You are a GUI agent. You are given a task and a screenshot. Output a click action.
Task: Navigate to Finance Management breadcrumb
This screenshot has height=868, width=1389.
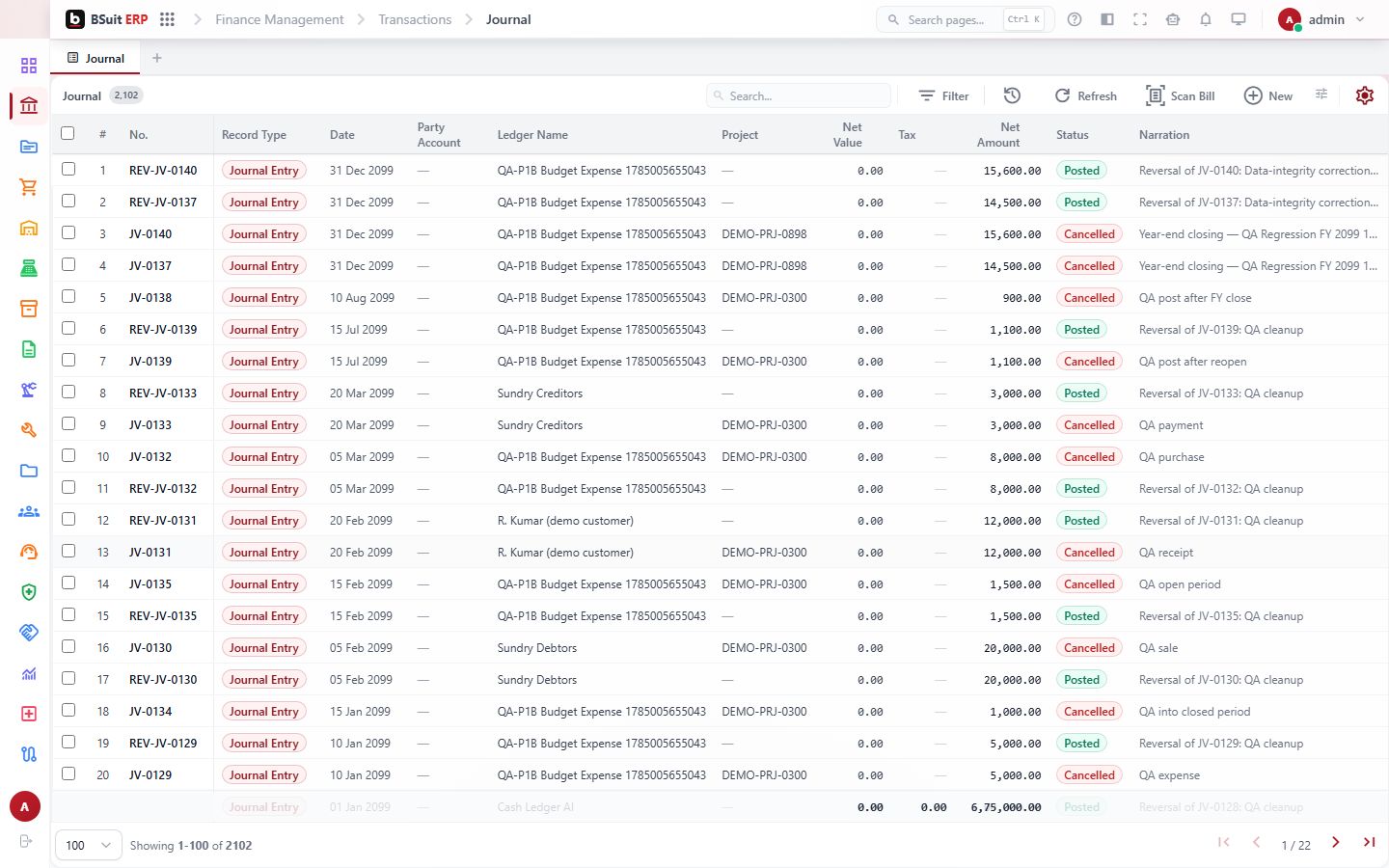pos(279,19)
